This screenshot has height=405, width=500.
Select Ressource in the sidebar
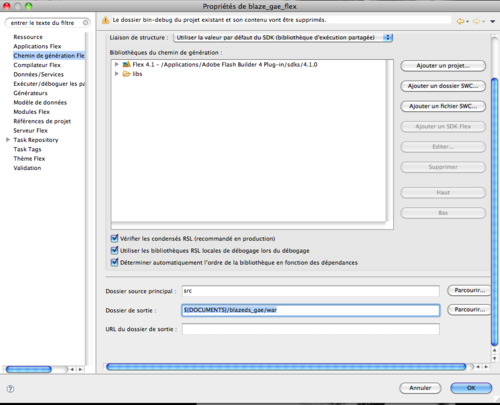(x=28, y=37)
